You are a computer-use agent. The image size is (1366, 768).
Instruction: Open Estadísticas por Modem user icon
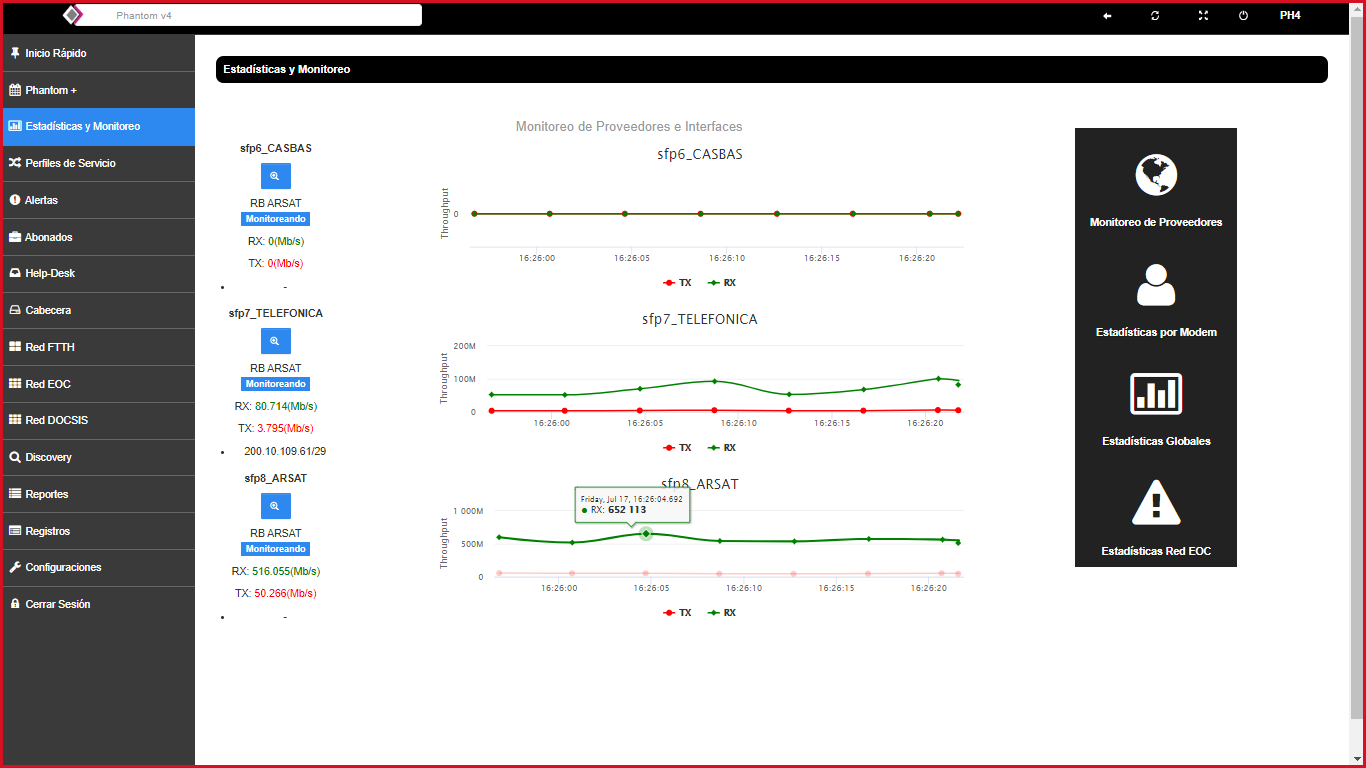(1156, 285)
